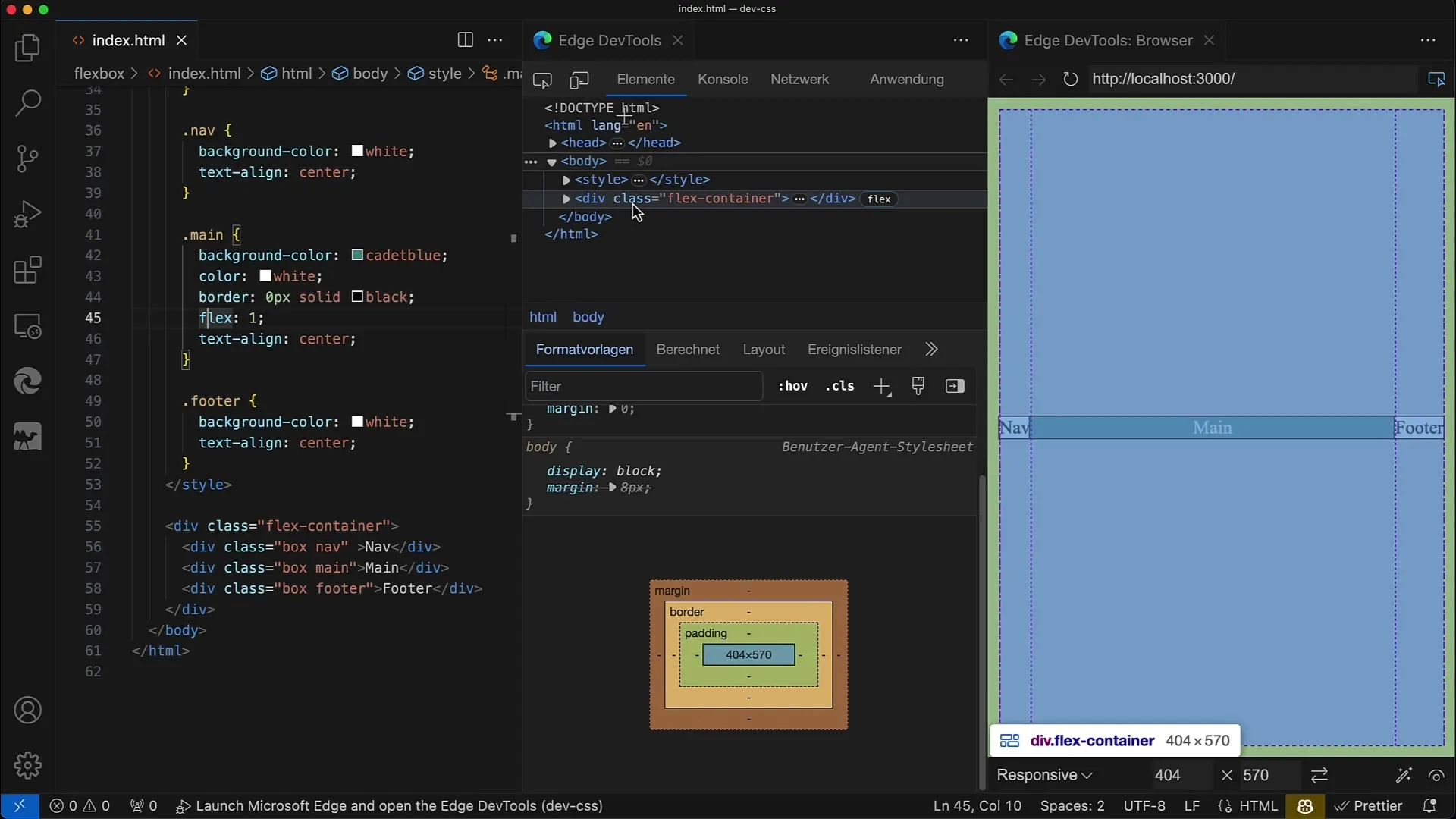This screenshot has height=819, width=1456.
Task: Open the Copilot status icon
Action: point(1305,806)
